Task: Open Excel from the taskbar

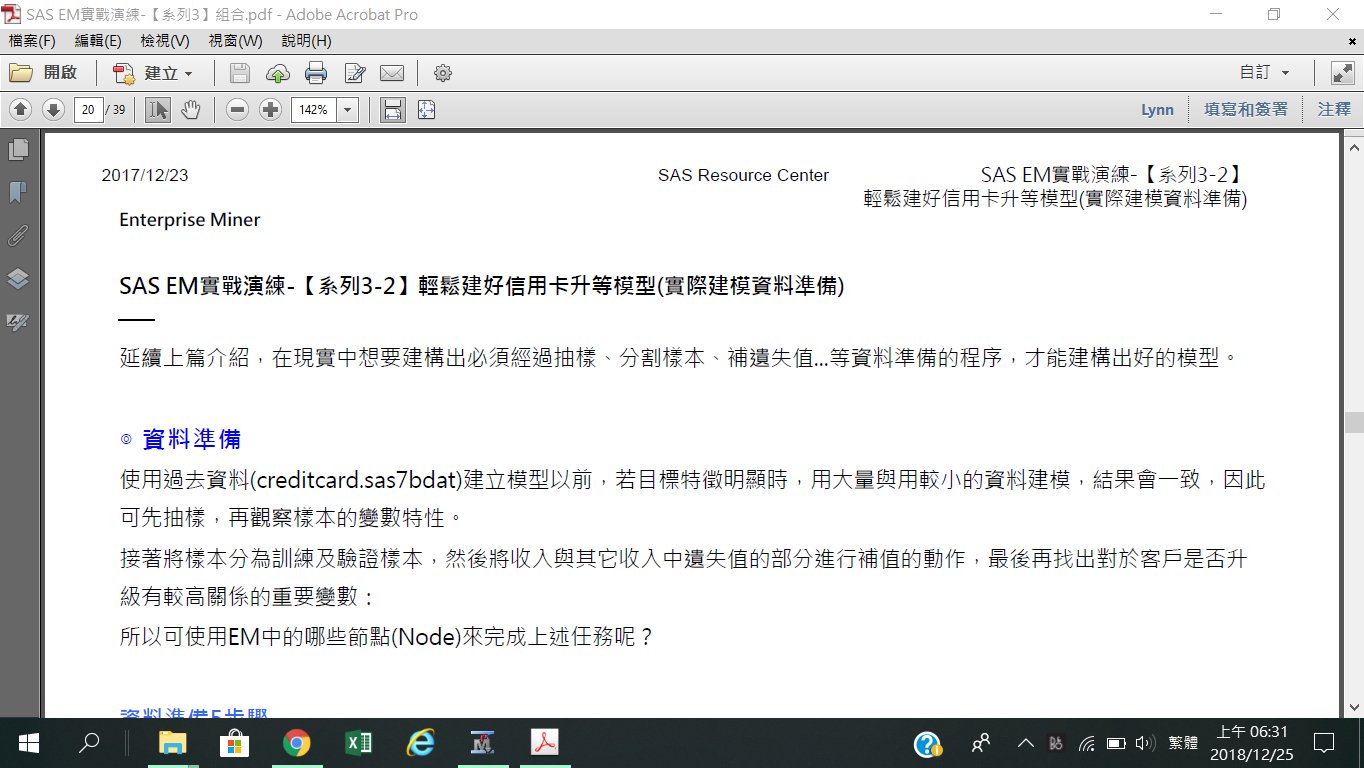Action: (x=358, y=743)
